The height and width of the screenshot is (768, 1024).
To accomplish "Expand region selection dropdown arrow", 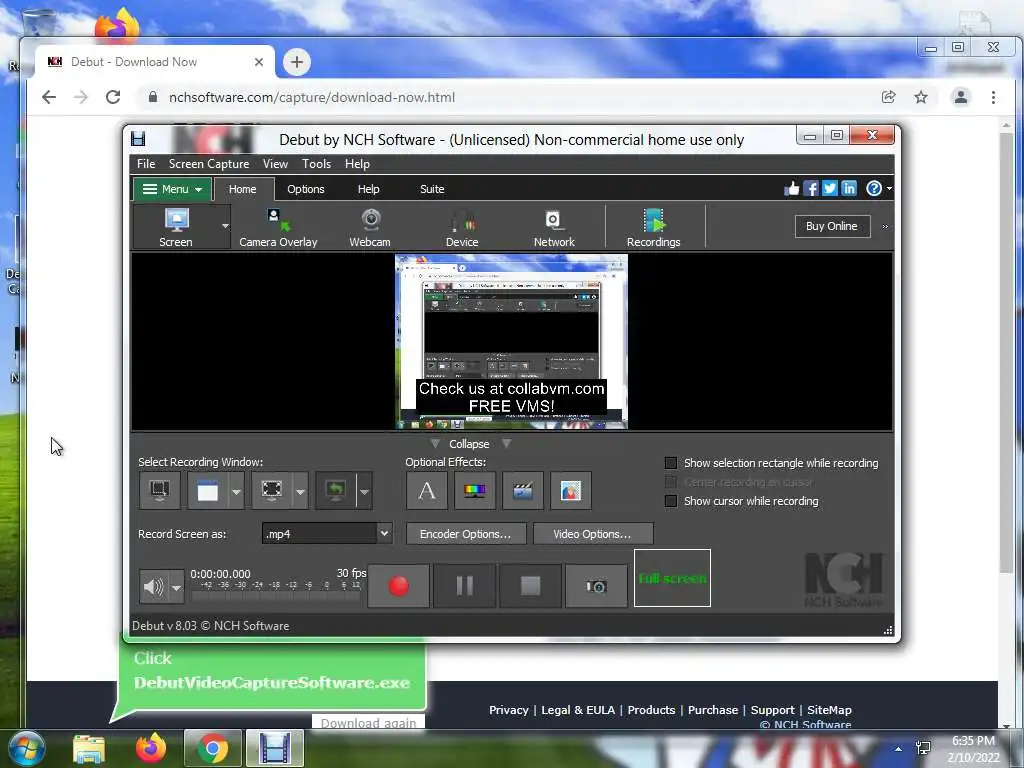I will point(300,491).
